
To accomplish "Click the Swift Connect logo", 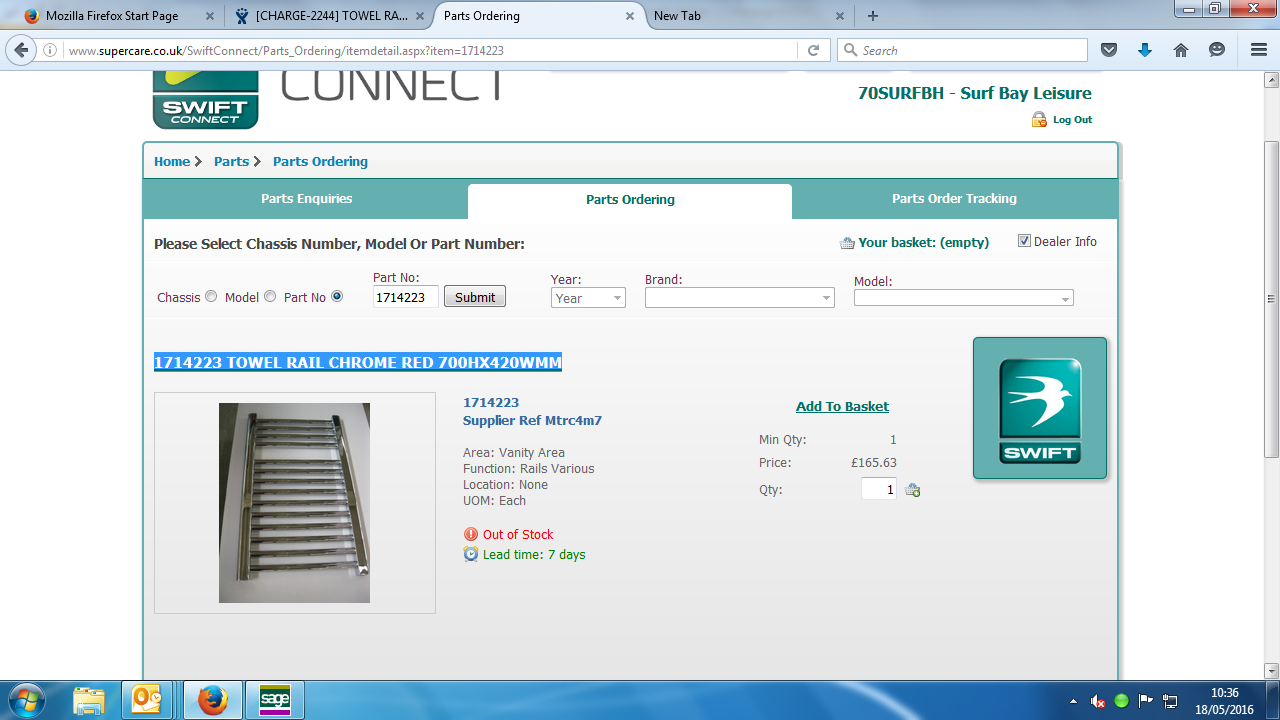I will pos(205,100).
